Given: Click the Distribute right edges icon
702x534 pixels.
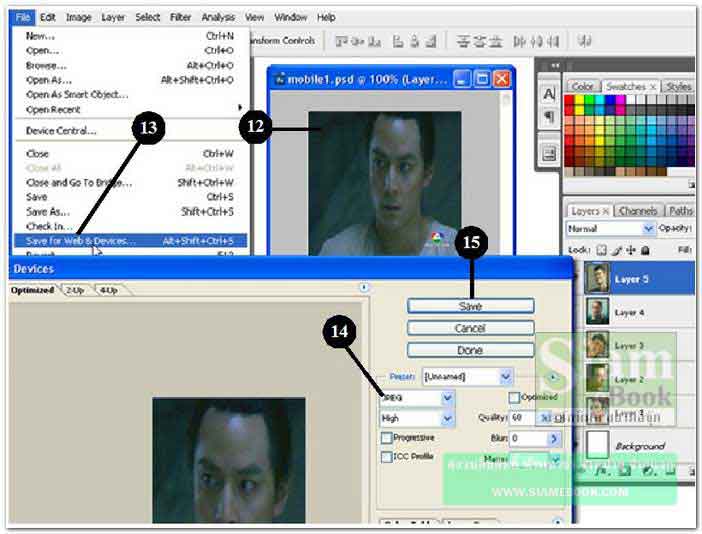Looking at the screenshot, I should [x=553, y=42].
